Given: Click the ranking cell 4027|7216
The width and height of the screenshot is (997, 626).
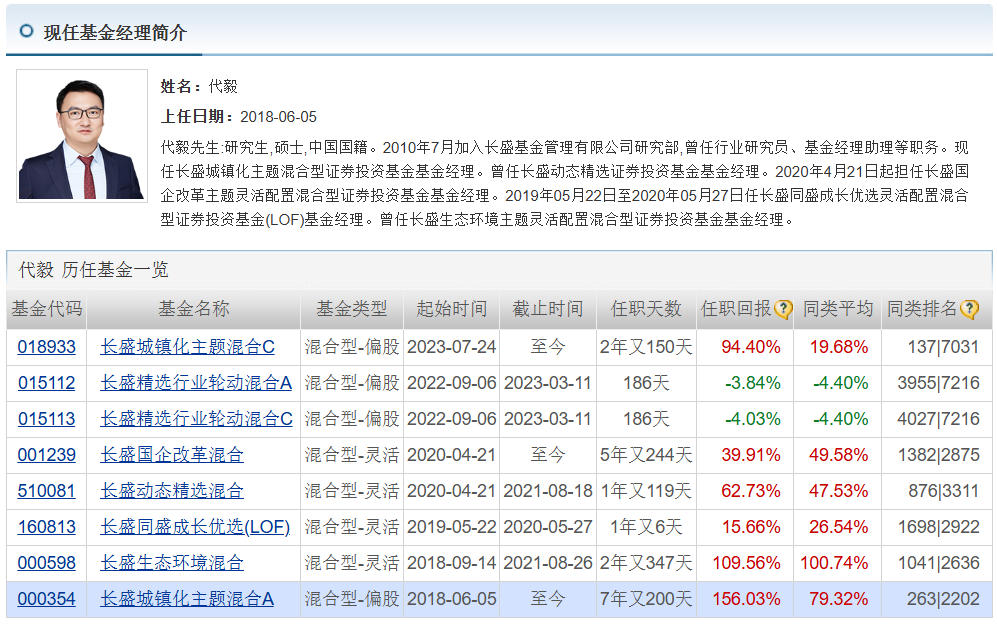Looking at the screenshot, I should pyautogui.click(x=938, y=419).
